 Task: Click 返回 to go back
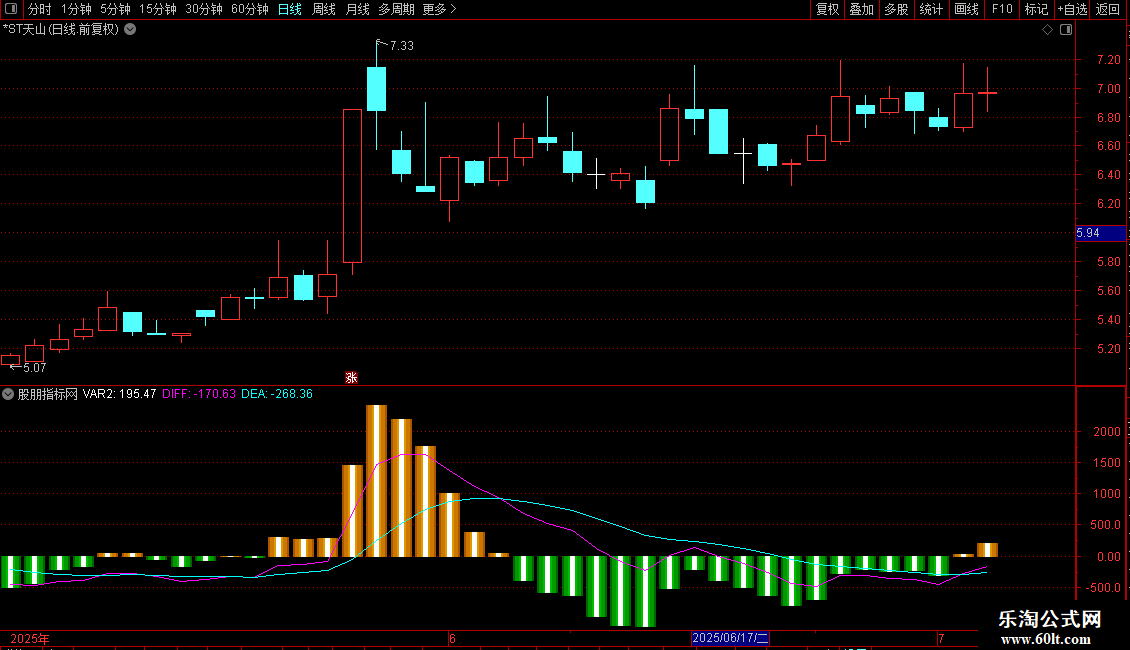pyautogui.click(x=1108, y=9)
